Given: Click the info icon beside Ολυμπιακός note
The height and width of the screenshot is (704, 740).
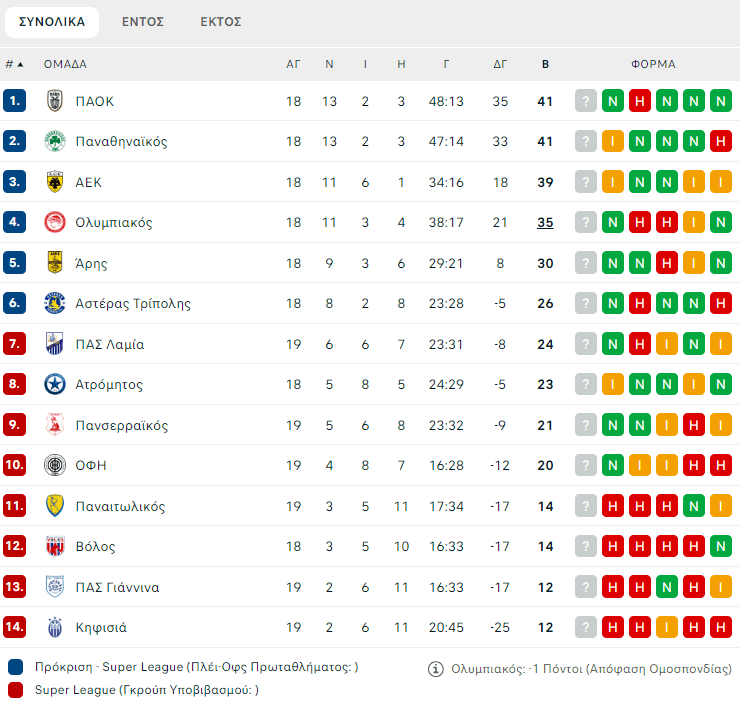Looking at the screenshot, I should click(435, 669).
